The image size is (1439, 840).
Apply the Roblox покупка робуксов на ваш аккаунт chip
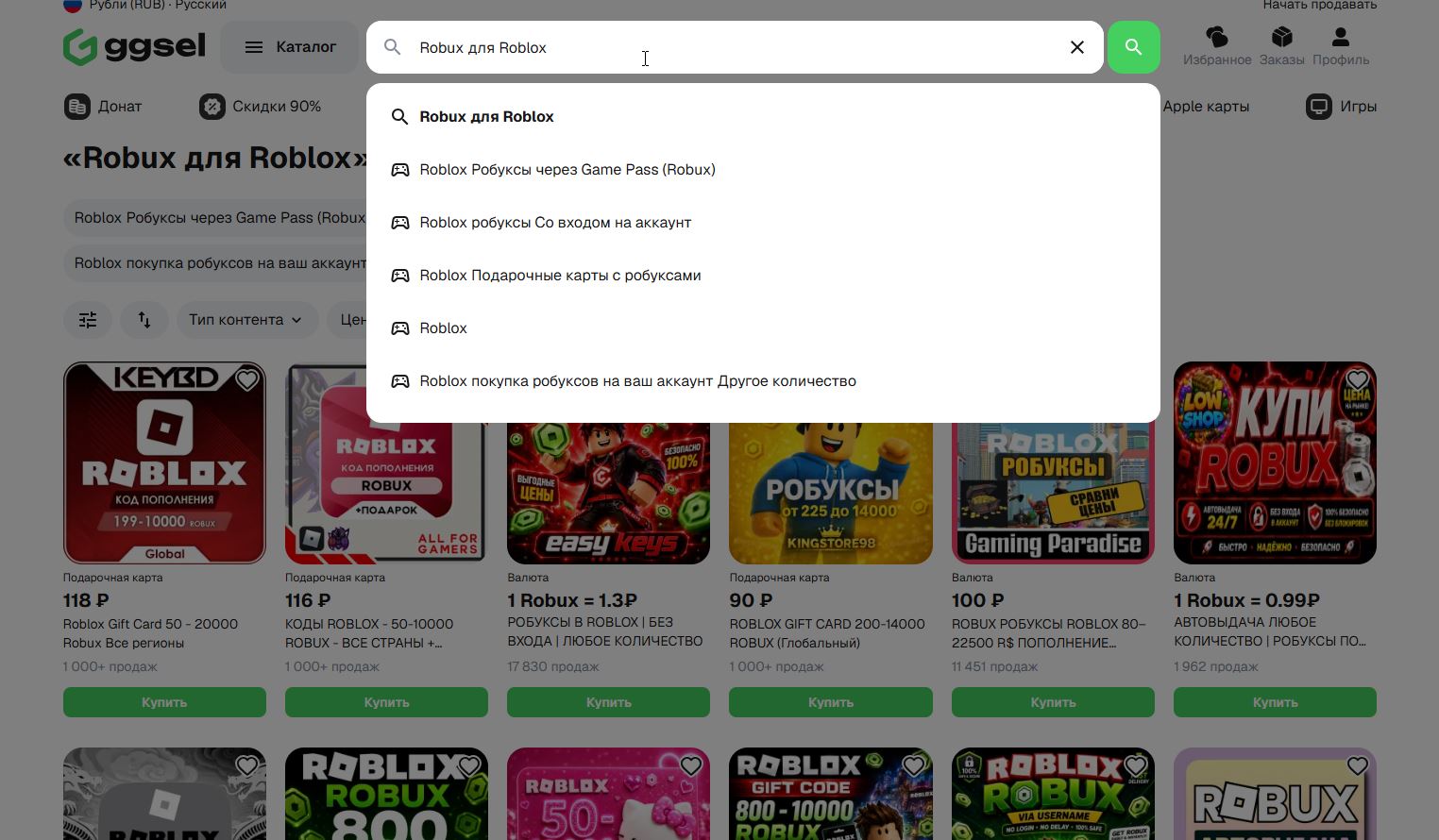(215, 263)
